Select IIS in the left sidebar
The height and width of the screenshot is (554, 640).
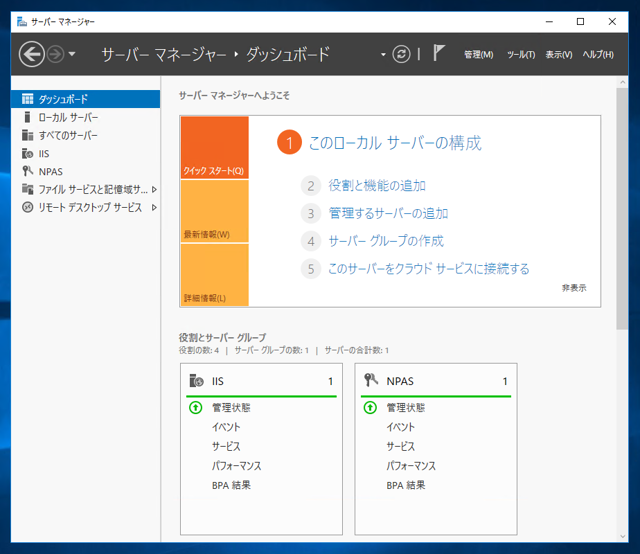[x=44, y=153]
